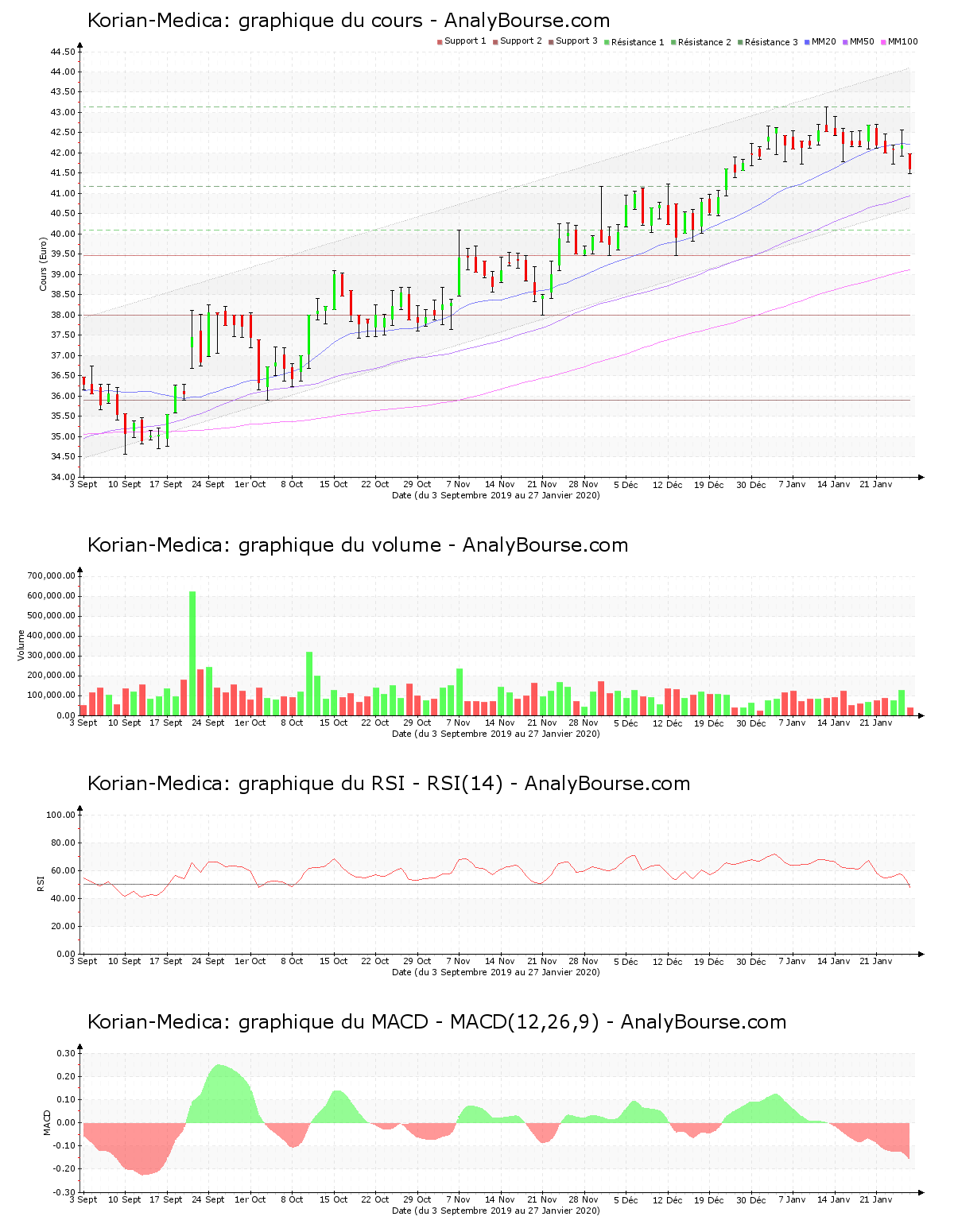Screen dimensions: 954x1232
Task: Select the Support 3 legend entry
Action: point(573,41)
